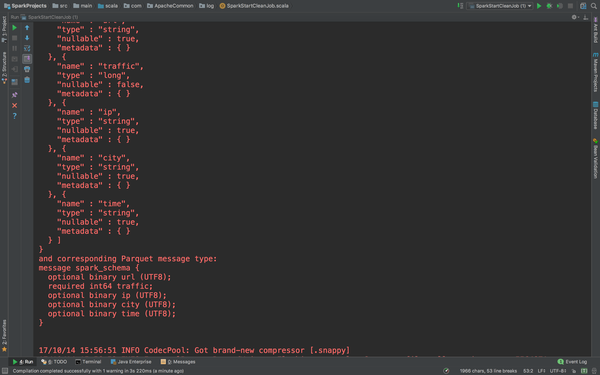Open the Favorites tool window tab
The width and height of the screenshot is (600, 375).
[4, 336]
